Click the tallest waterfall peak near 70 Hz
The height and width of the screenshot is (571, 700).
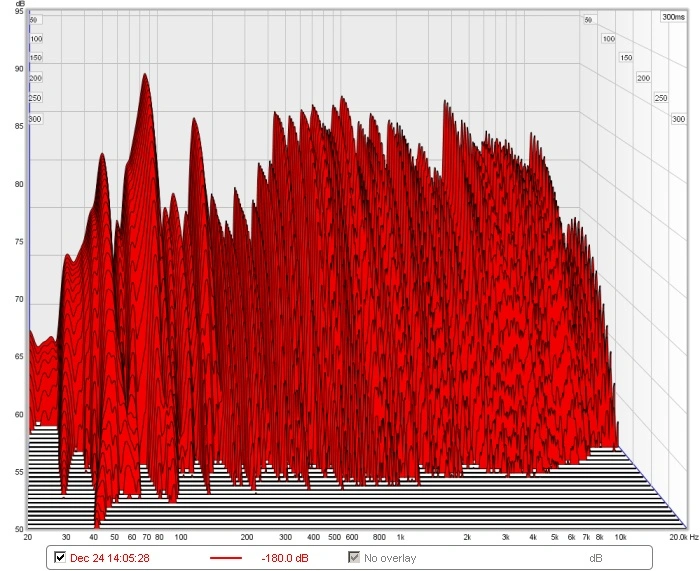click(x=145, y=77)
